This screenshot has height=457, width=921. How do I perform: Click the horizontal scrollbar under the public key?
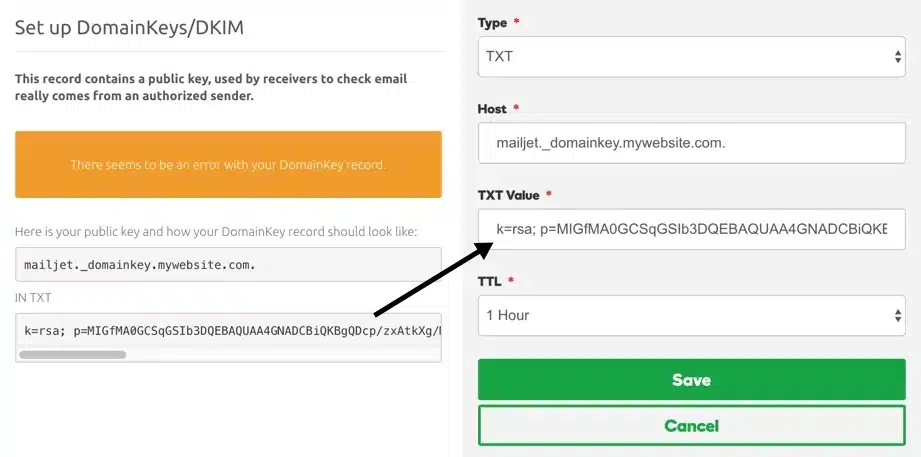[73, 354]
